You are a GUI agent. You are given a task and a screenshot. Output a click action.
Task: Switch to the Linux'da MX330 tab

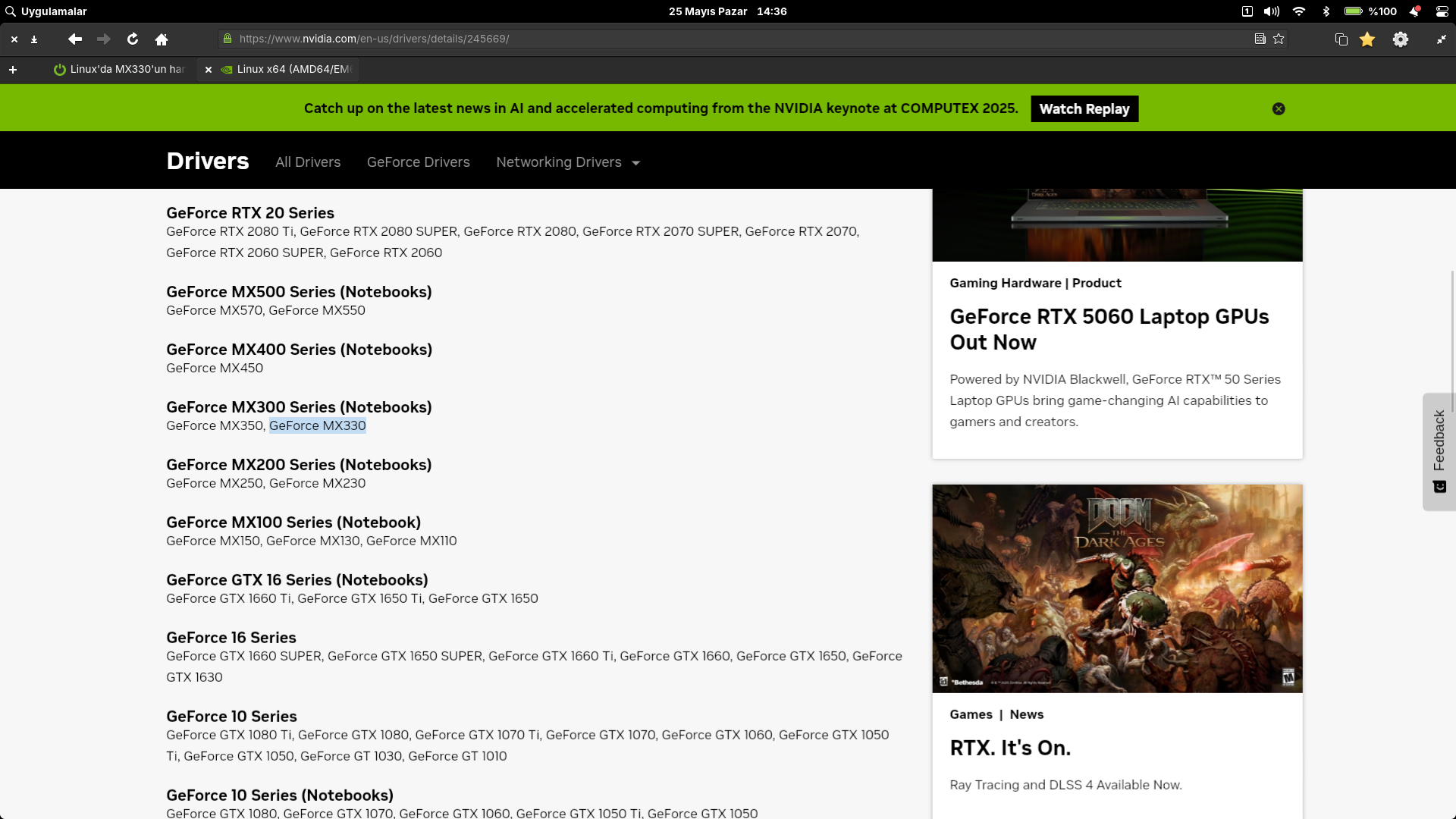(121, 69)
